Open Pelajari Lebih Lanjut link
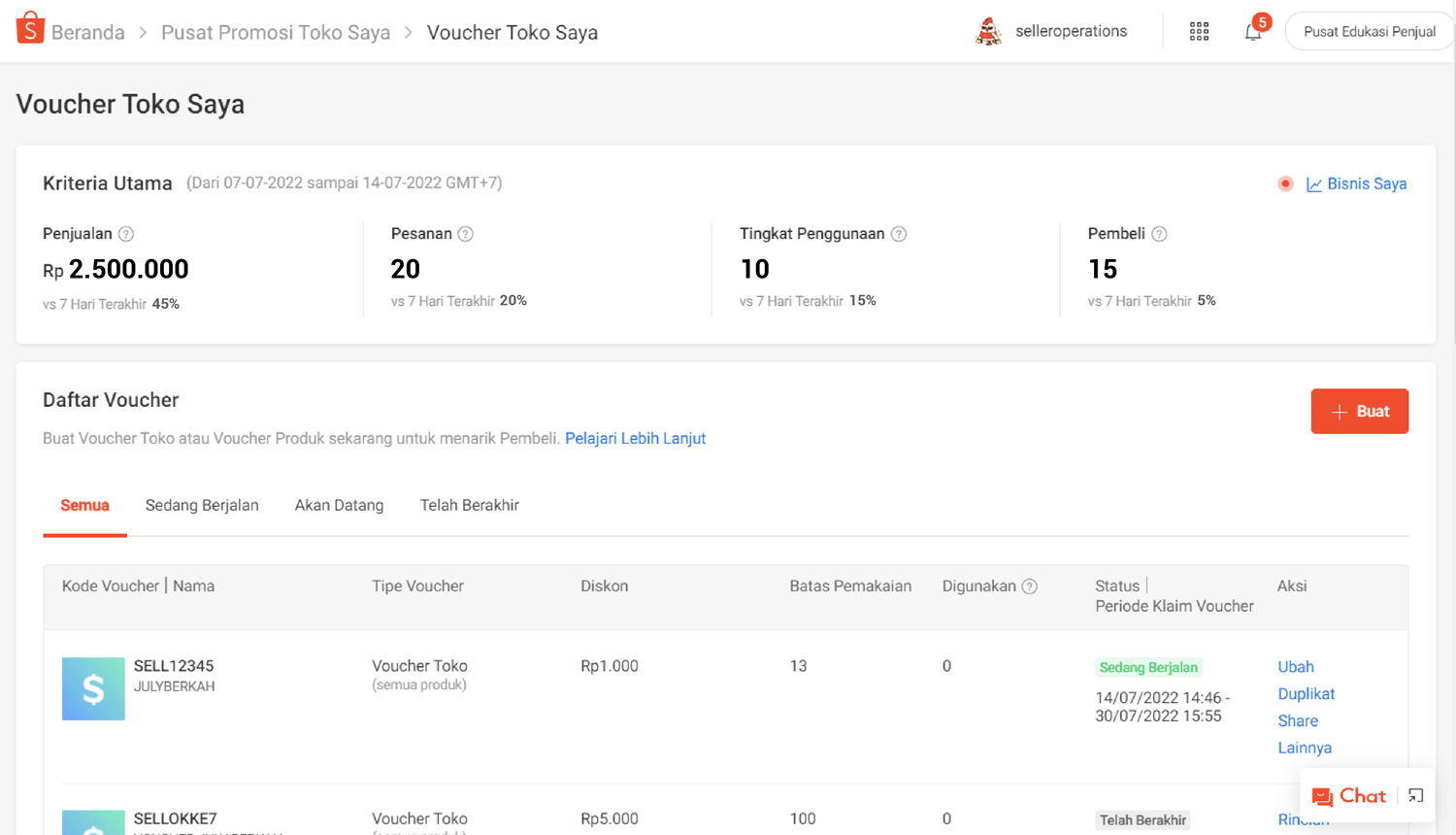The width and height of the screenshot is (1456, 835). coord(635,438)
